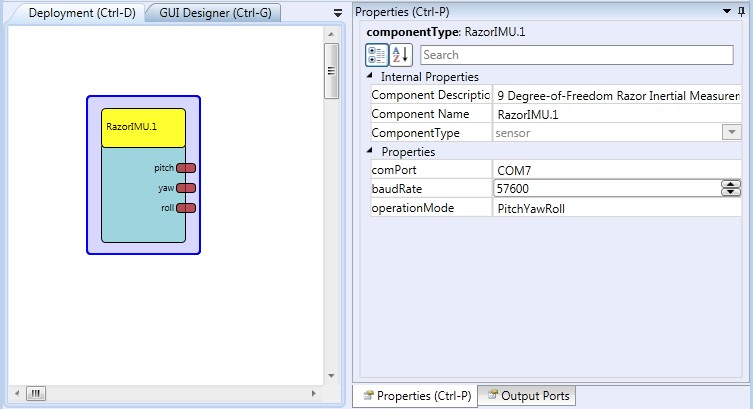Open the document tab list dropdown arrow
The width and height of the screenshot is (753, 409).
point(338,13)
